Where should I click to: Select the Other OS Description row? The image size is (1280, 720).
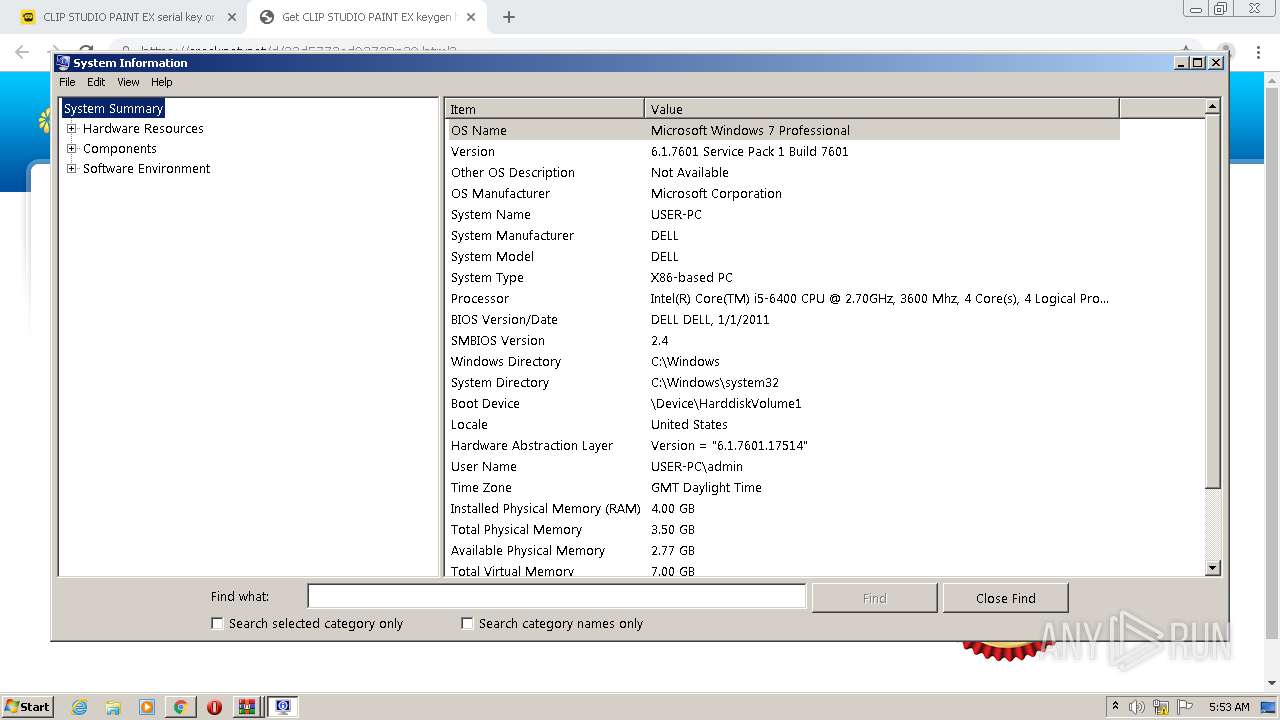[x=783, y=172]
